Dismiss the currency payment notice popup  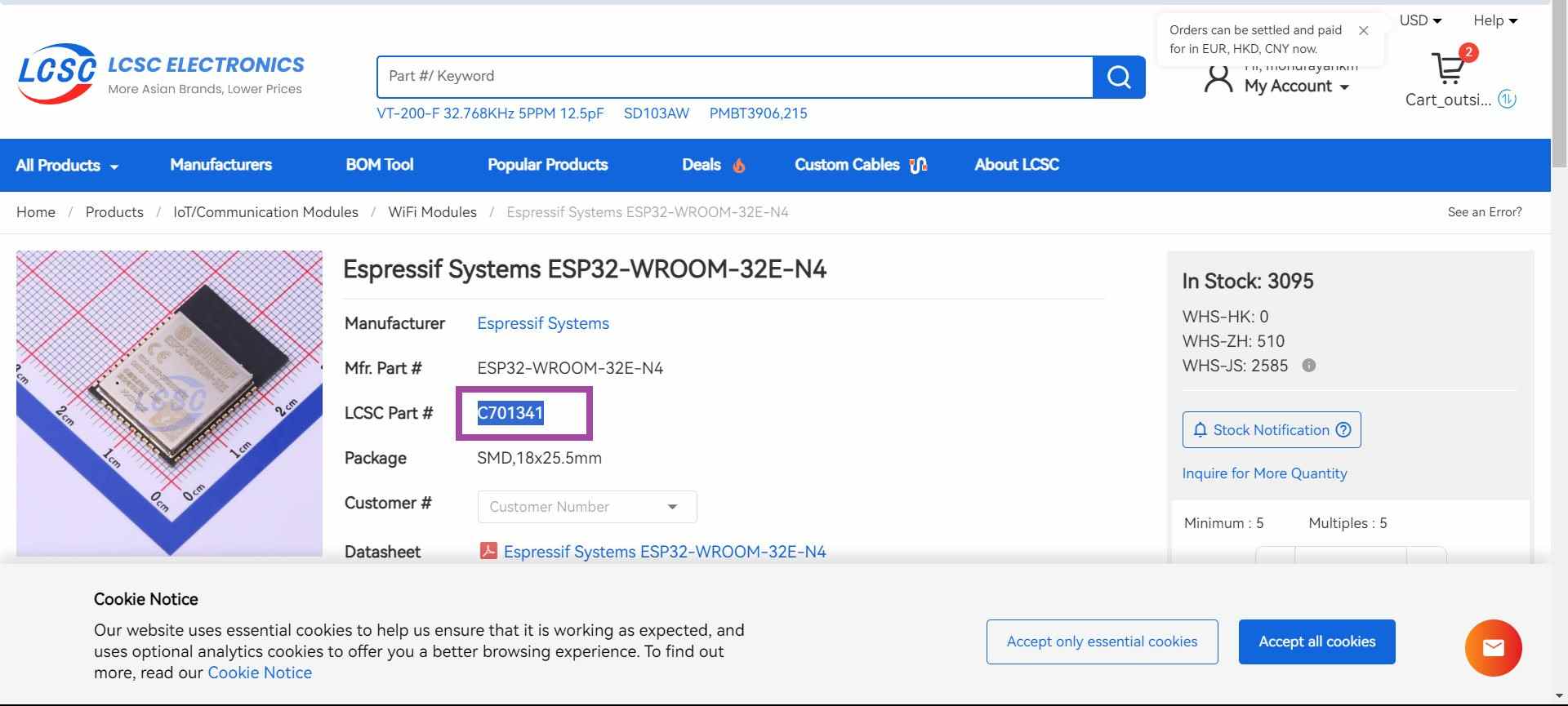[x=1363, y=31]
